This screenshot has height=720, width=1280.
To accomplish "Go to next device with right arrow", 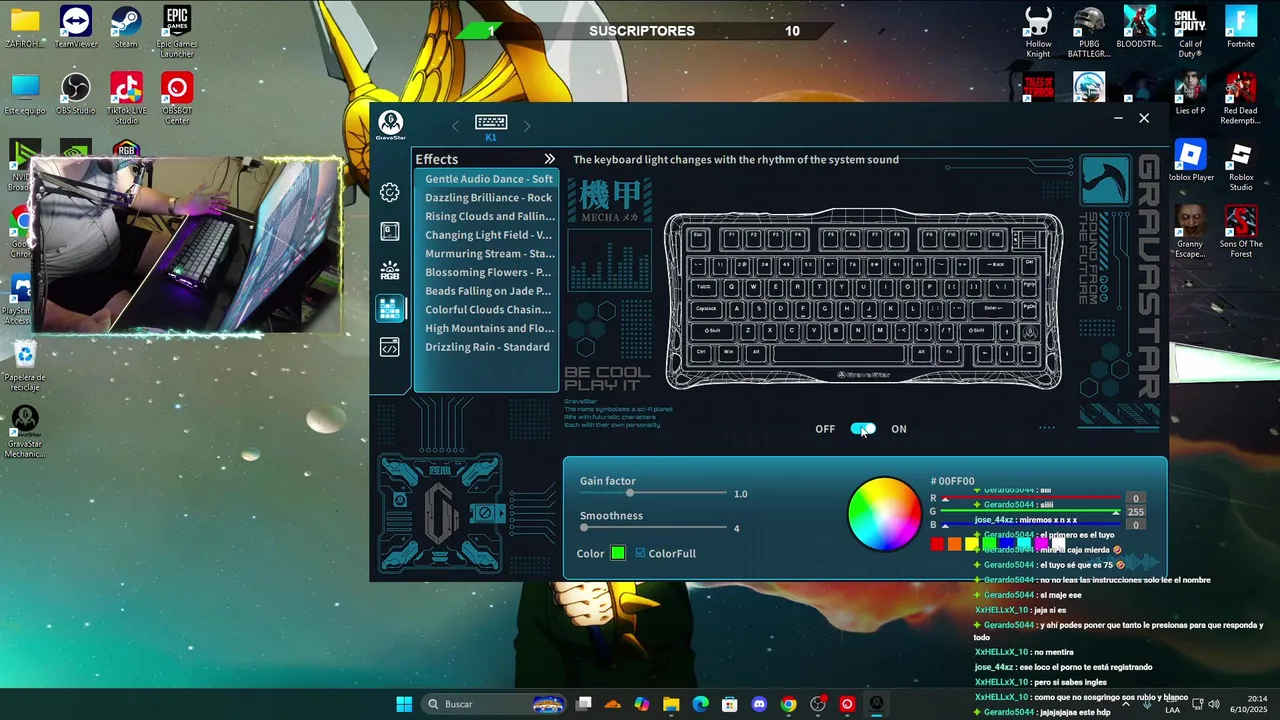I will coord(527,125).
